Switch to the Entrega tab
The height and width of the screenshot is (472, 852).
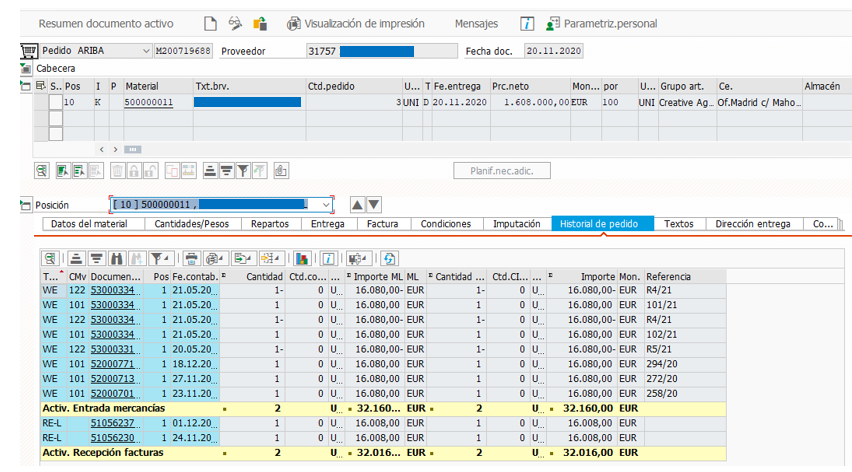pos(328,224)
